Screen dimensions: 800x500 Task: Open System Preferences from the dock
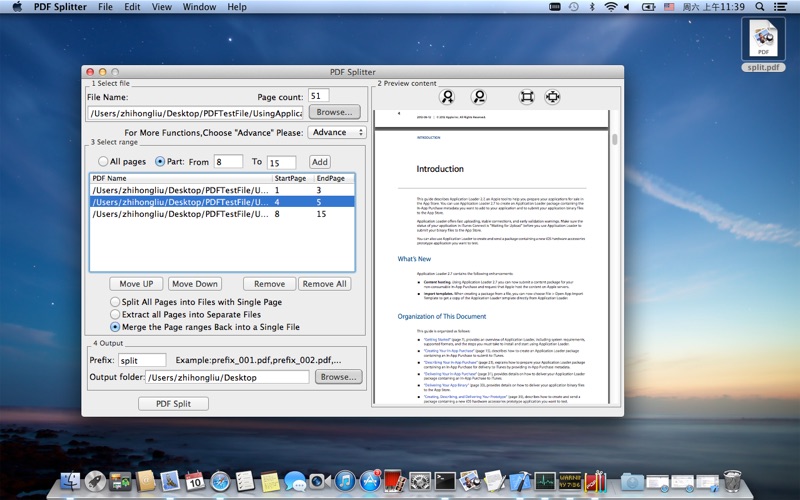420,481
